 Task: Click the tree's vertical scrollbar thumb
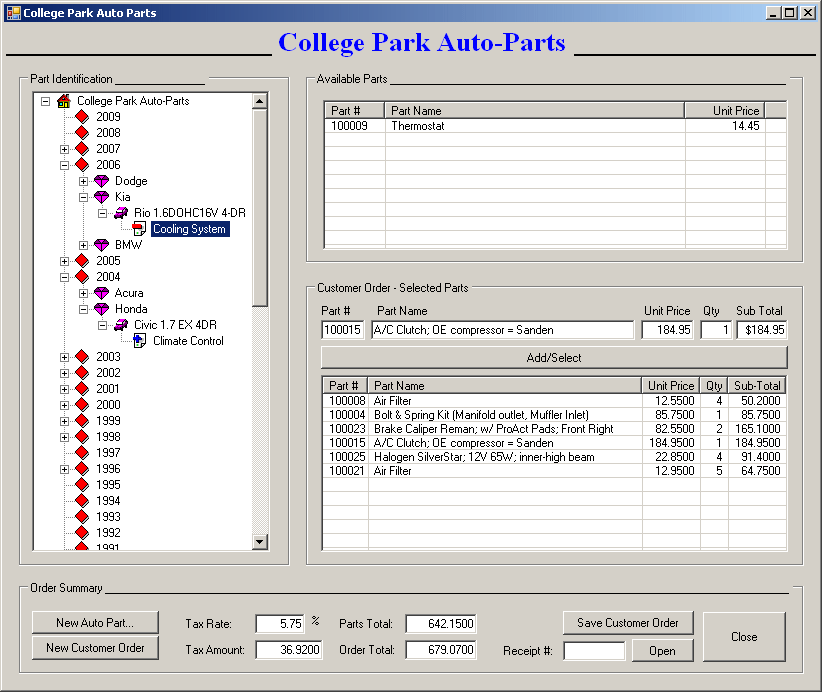[259, 207]
